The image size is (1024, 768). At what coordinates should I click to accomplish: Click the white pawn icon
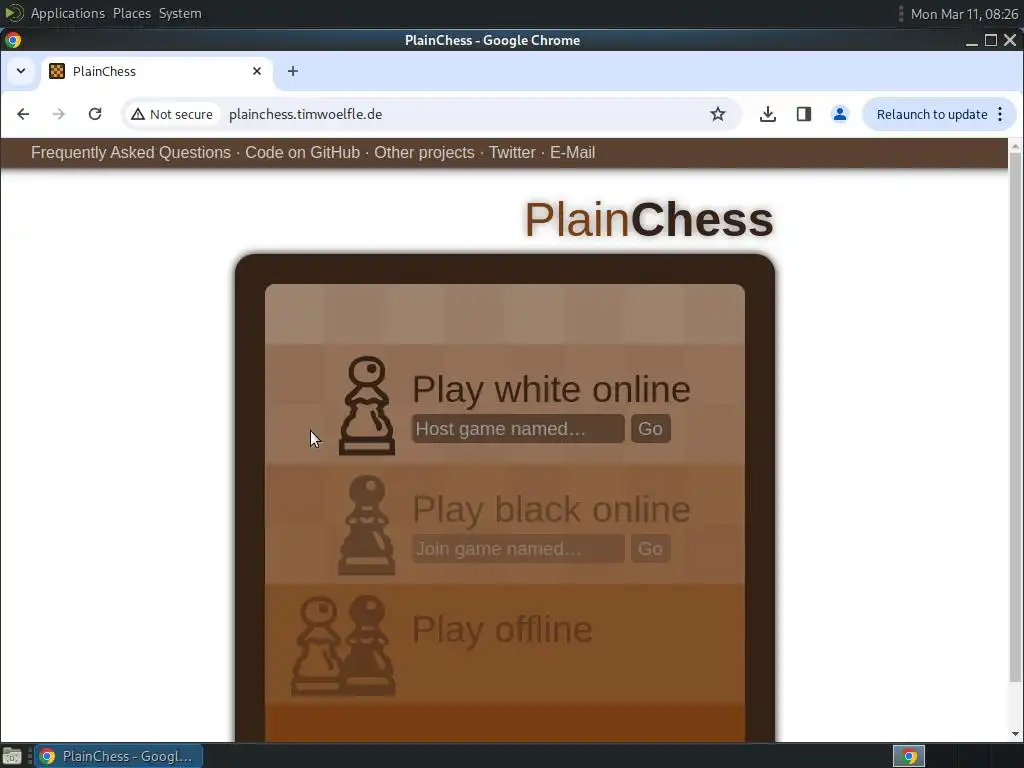coord(367,406)
